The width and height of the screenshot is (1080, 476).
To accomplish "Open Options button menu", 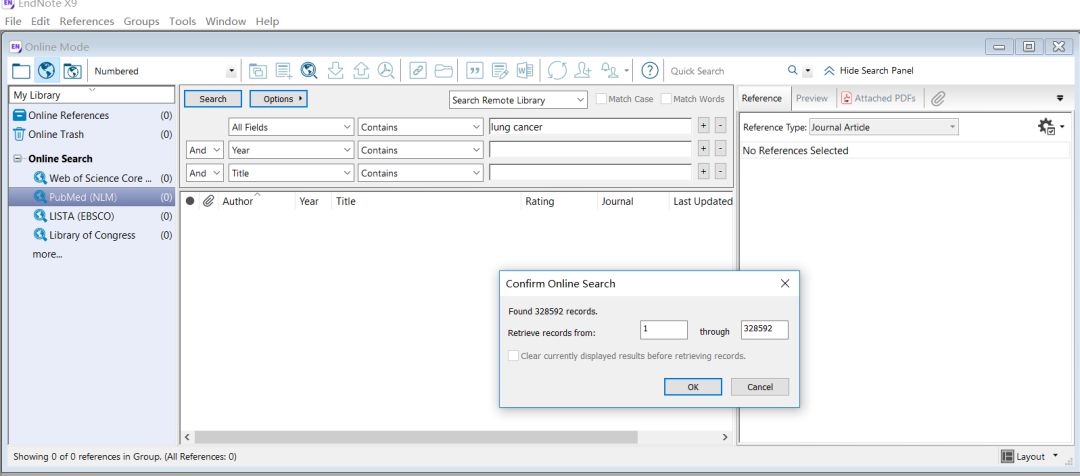I will 278,99.
